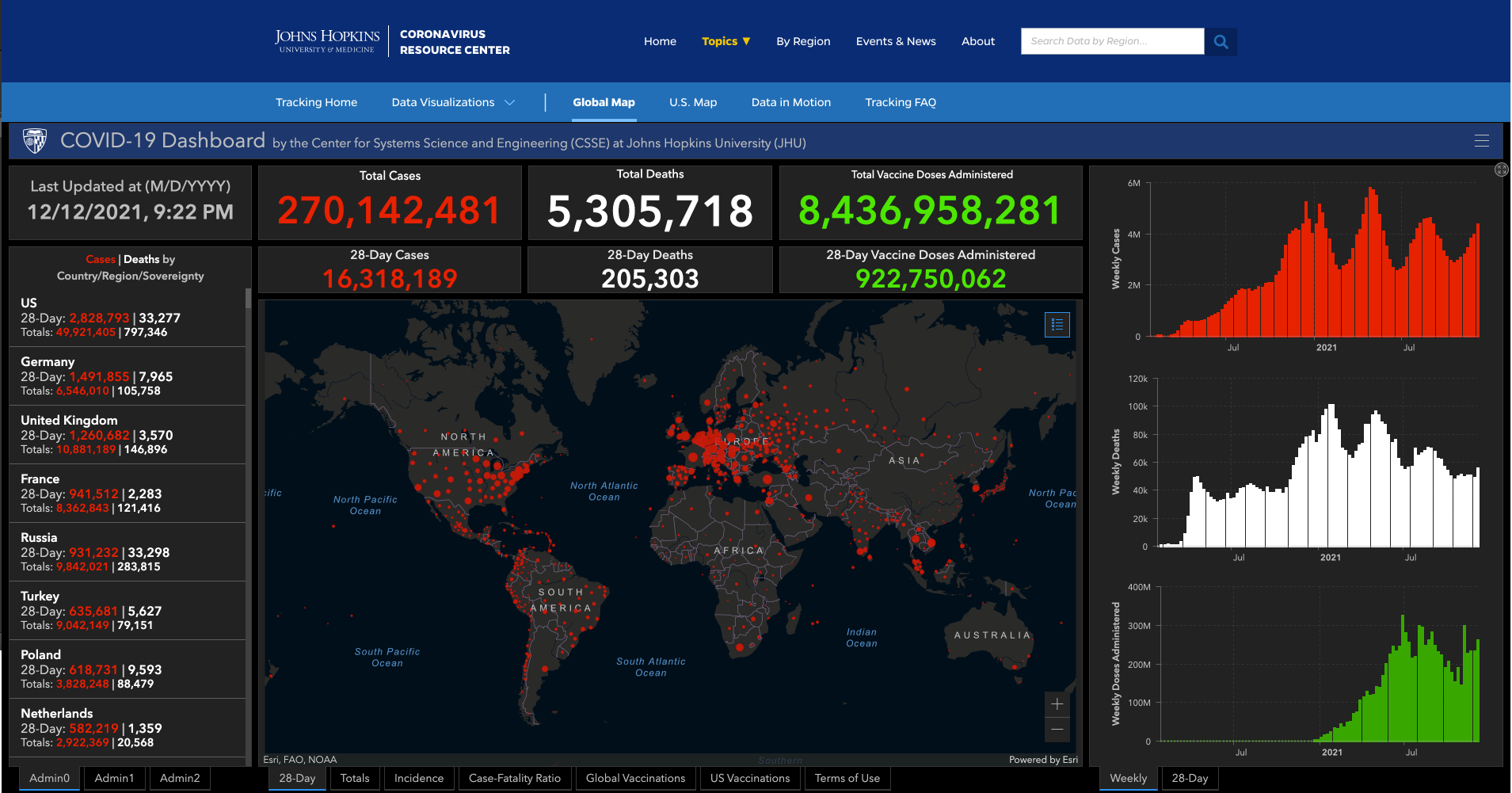Screen dimensions: 1512x793
Task: Select the US row in country list
Action: (128, 317)
